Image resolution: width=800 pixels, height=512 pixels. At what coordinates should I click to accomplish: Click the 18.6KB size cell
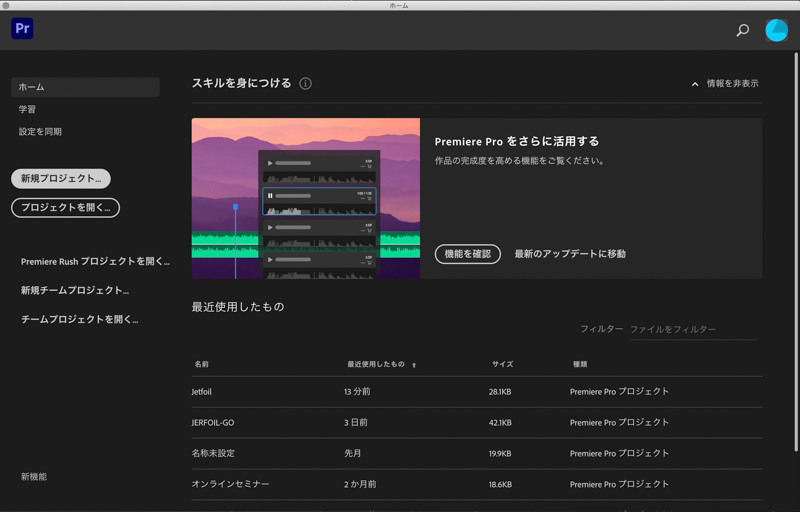[500, 484]
